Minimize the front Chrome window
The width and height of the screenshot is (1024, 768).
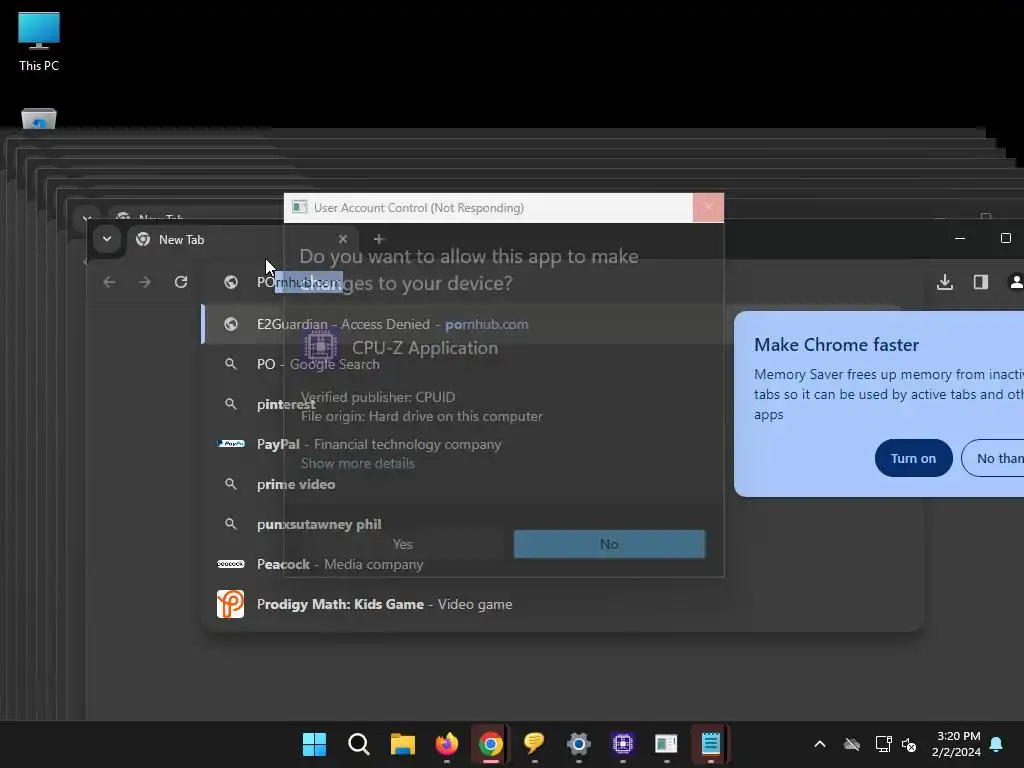(960, 238)
